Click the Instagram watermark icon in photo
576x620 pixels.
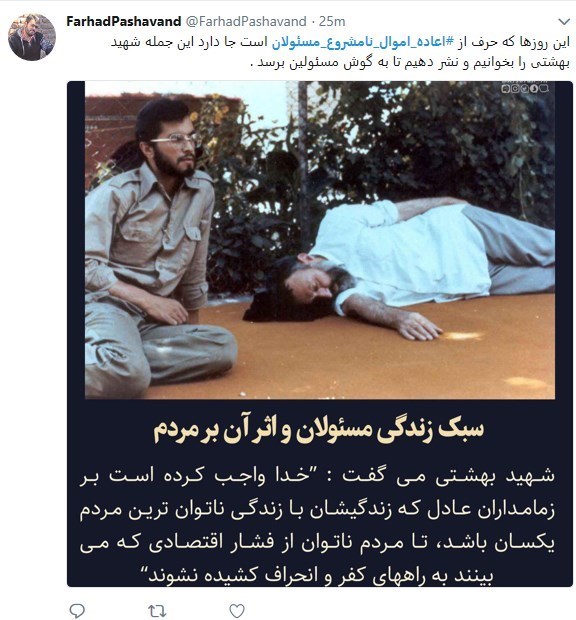point(515,89)
